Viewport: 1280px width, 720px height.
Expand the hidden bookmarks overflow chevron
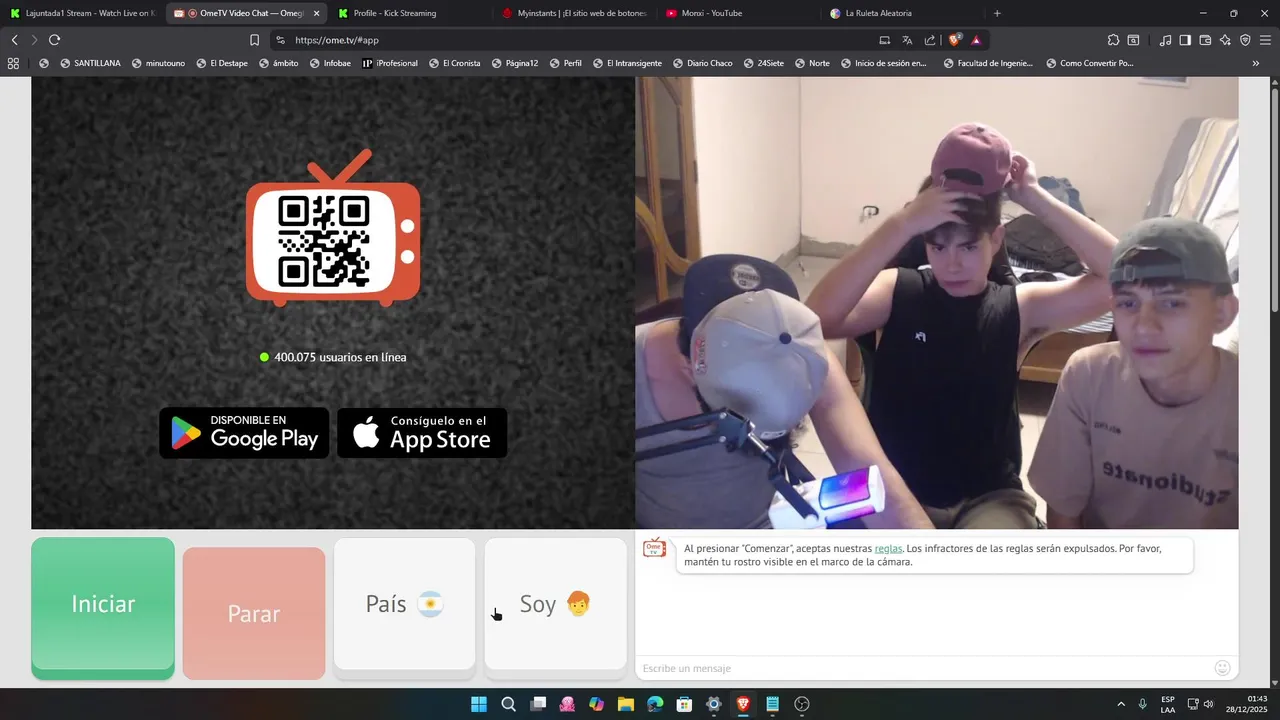1255,63
